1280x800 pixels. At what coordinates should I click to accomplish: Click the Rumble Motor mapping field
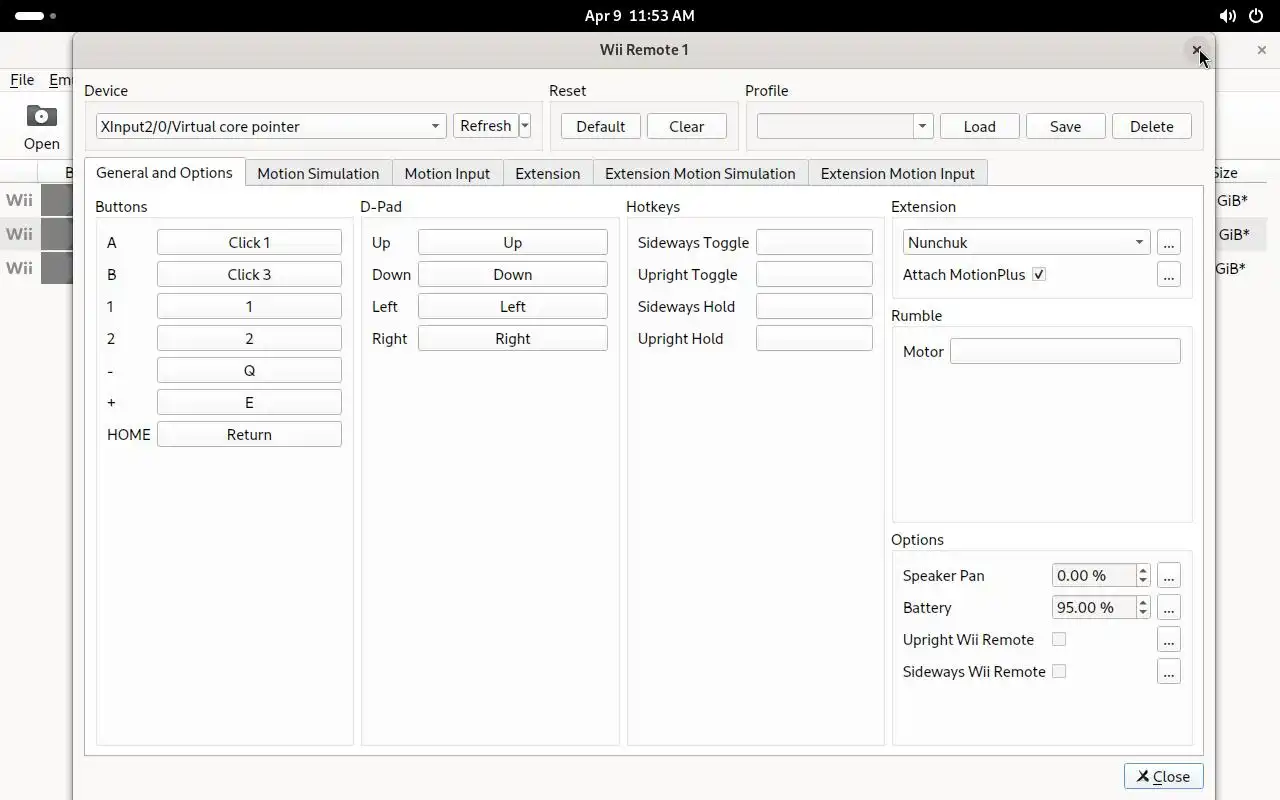click(1065, 351)
